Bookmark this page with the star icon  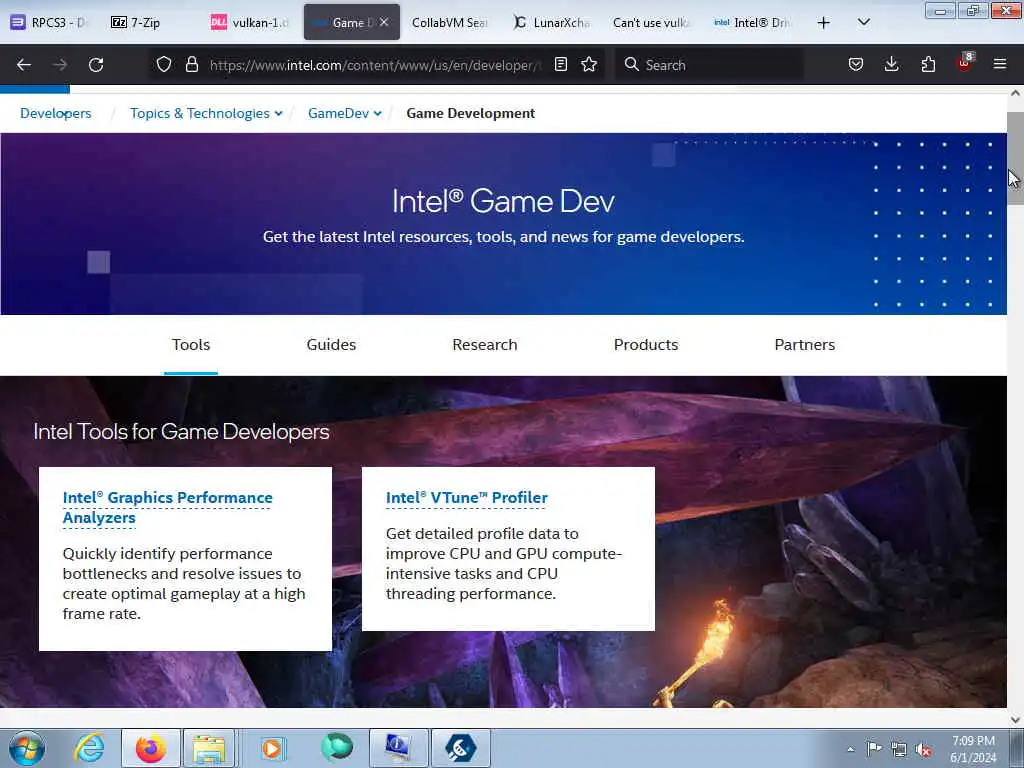[589, 64]
